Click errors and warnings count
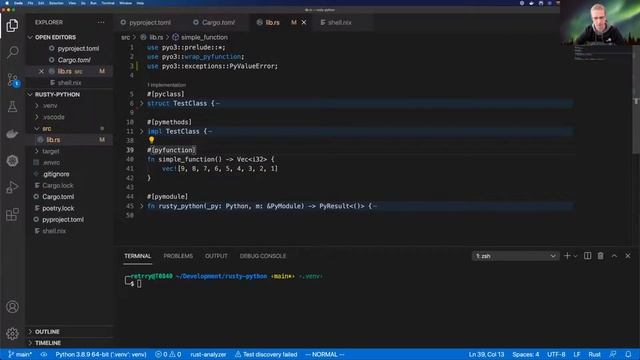 (x=168, y=354)
